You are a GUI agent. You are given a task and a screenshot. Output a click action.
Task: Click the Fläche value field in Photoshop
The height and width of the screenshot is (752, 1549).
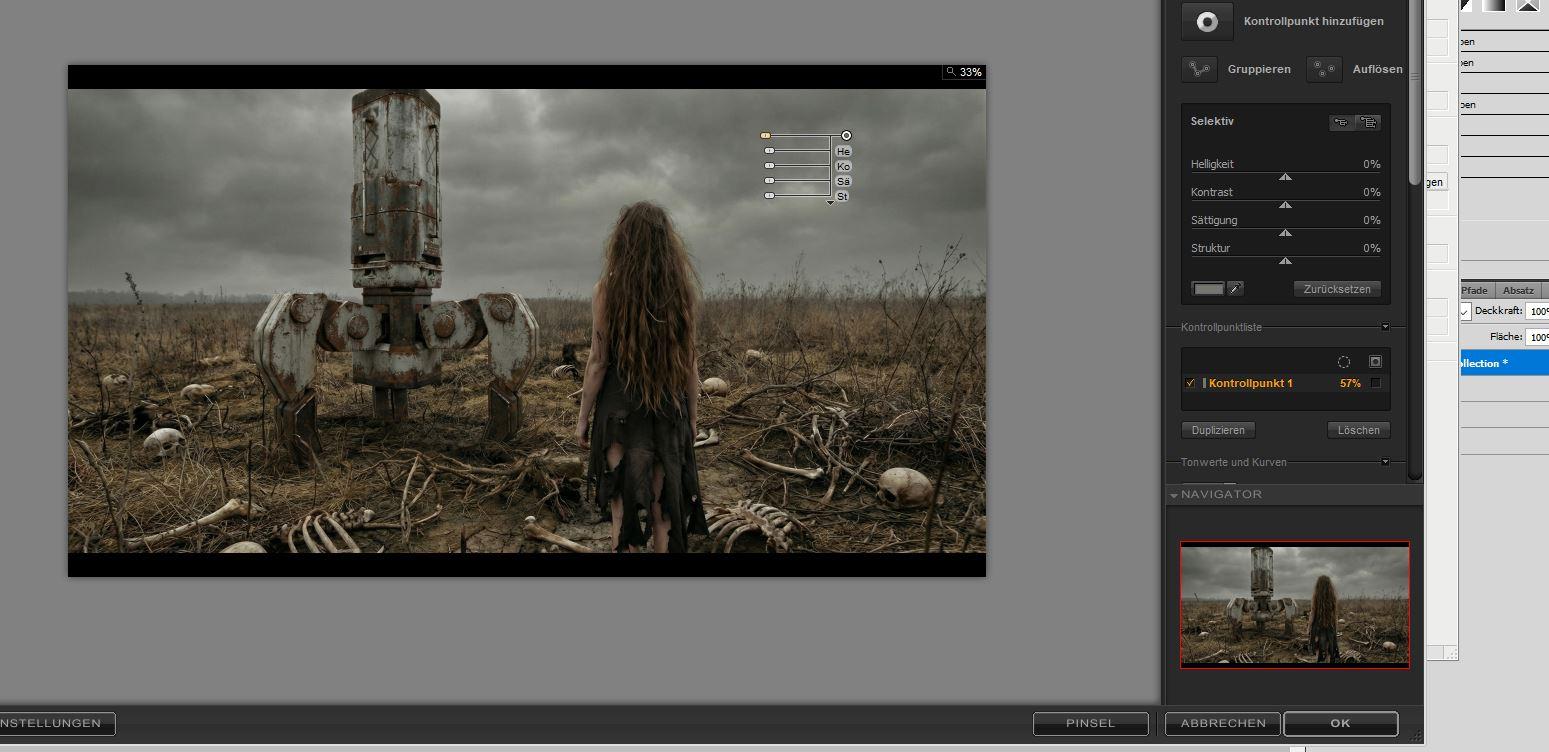(1538, 337)
